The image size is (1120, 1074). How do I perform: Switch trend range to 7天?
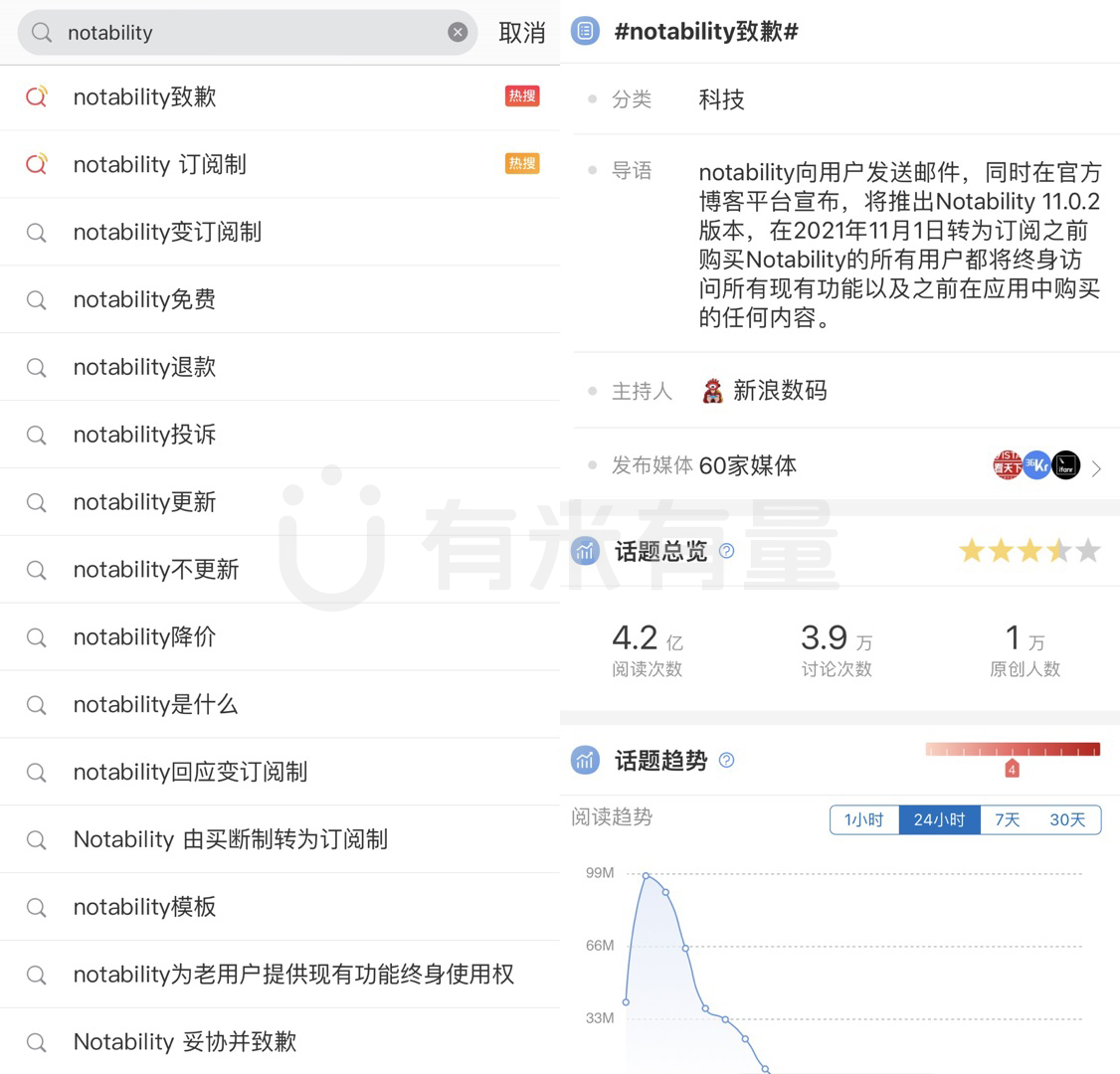click(x=1008, y=819)
